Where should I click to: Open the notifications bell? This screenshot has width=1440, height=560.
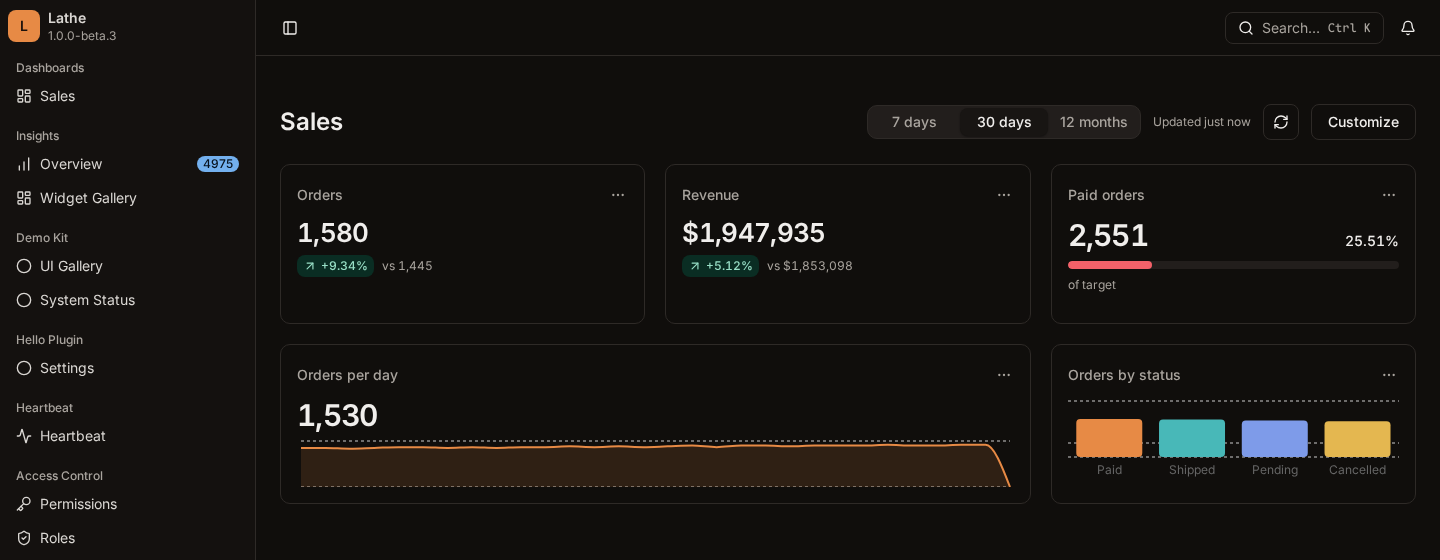pos(1408,28)
